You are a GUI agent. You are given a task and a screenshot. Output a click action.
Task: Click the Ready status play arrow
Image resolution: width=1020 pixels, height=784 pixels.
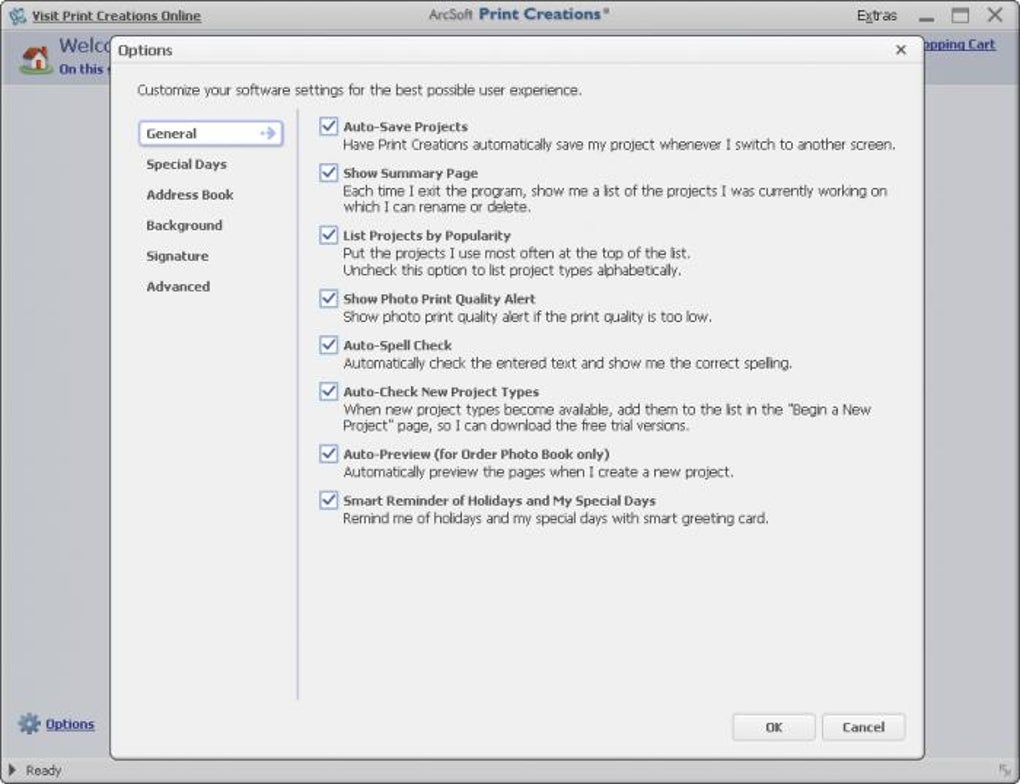(12, 770)
